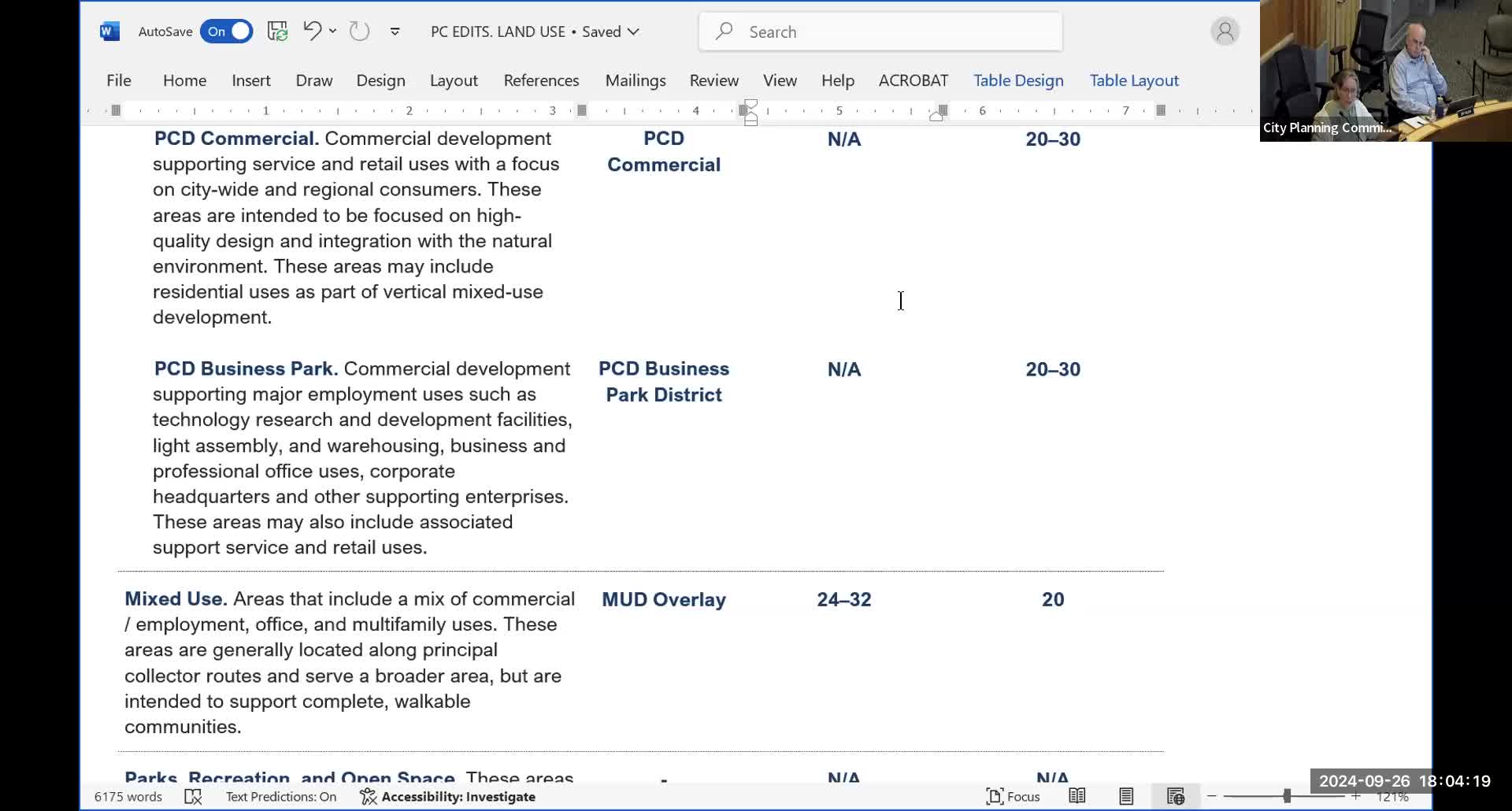Click the 'PCD Business Park District' cell
1512x811 pixels.
click(664, 382)
